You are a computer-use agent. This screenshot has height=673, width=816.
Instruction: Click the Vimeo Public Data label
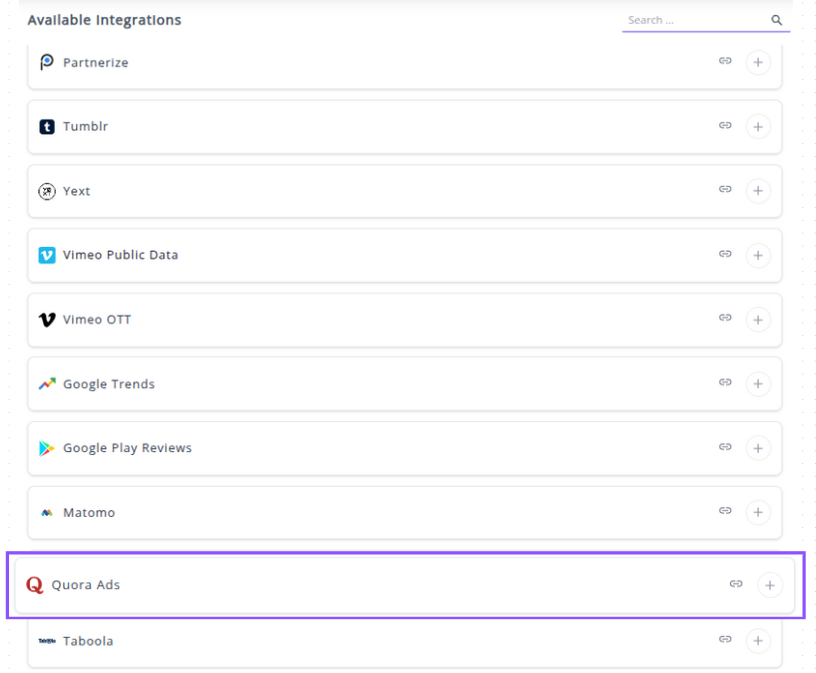click(120, 255)
